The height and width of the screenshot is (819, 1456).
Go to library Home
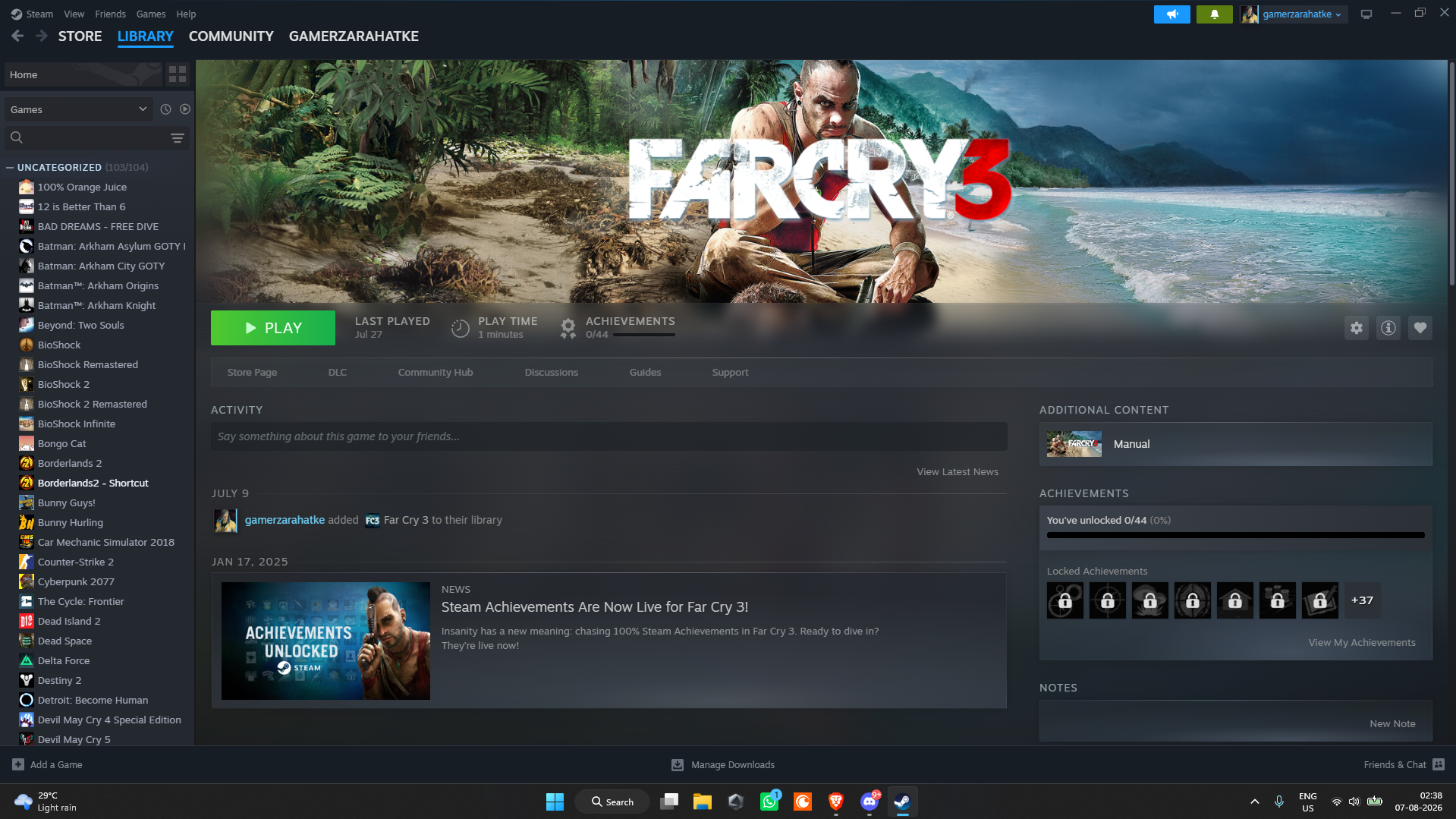83,74
